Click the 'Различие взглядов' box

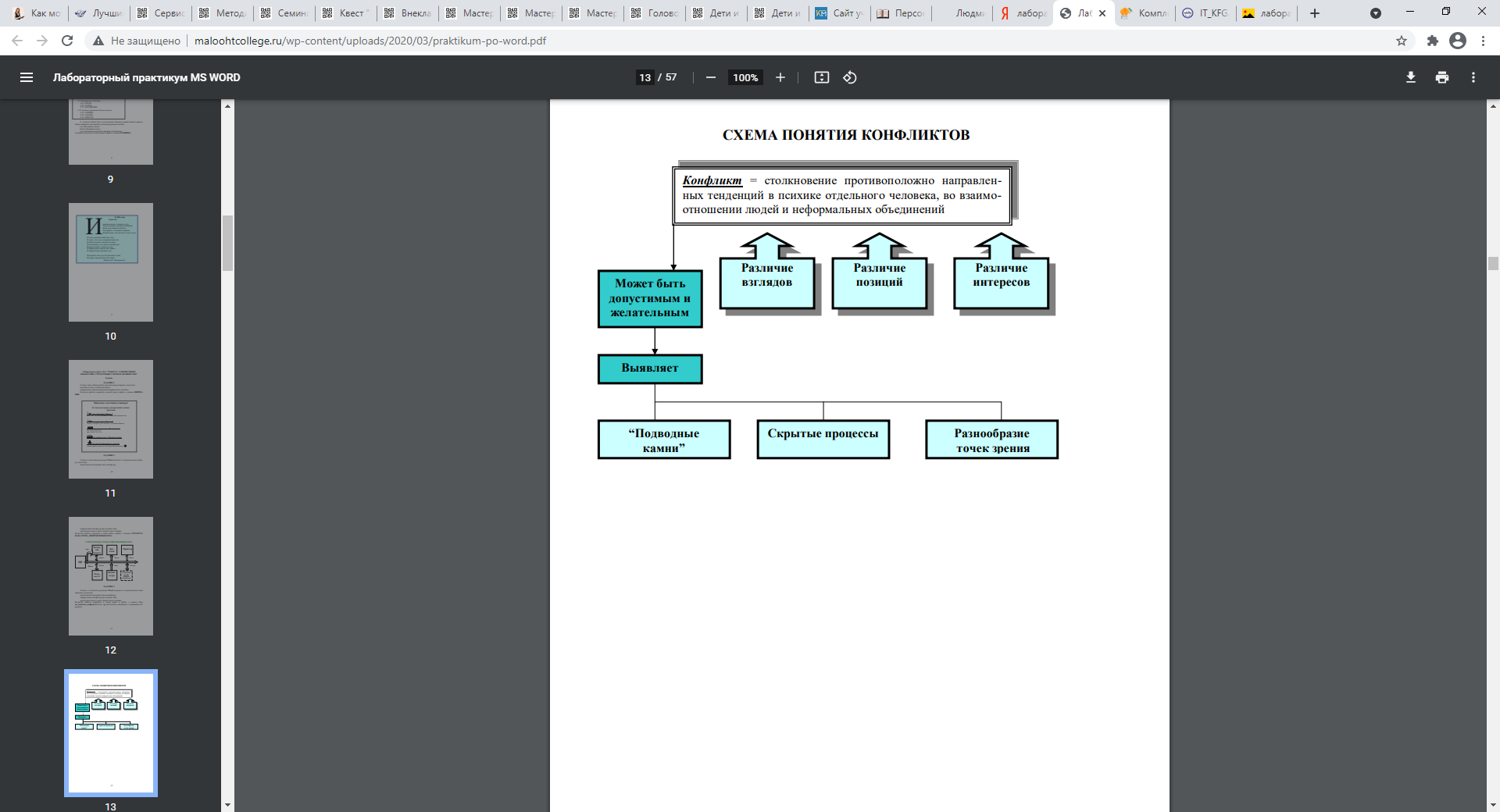(767, 282)
